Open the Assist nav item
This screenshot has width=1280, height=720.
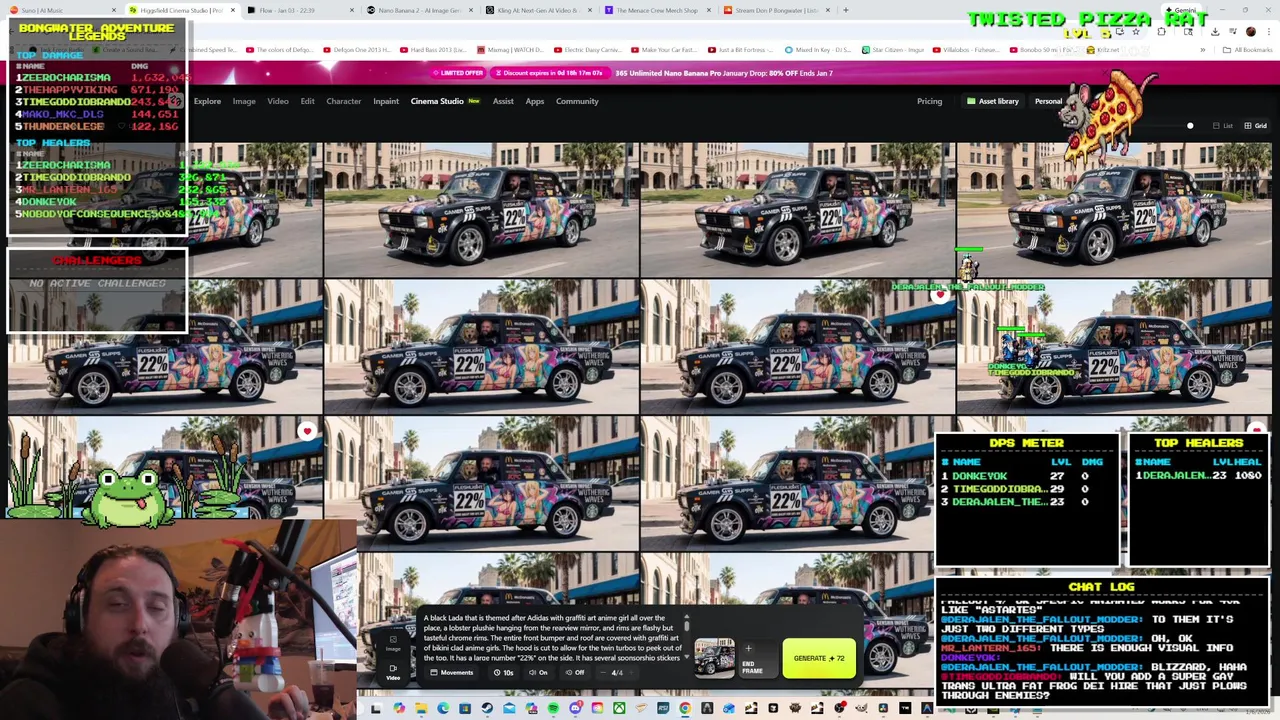pyautogui.click(x=503, y=101)
